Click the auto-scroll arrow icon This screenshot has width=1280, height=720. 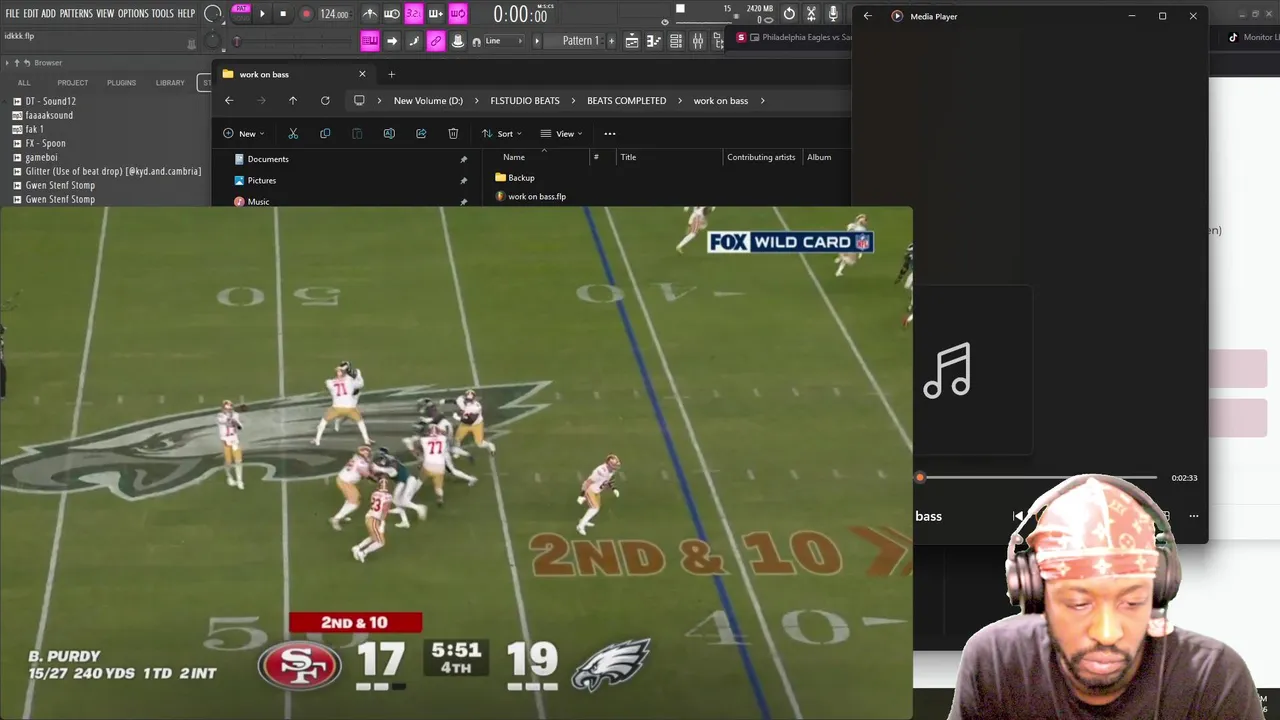pyautogui.click(x=392, y=41)
